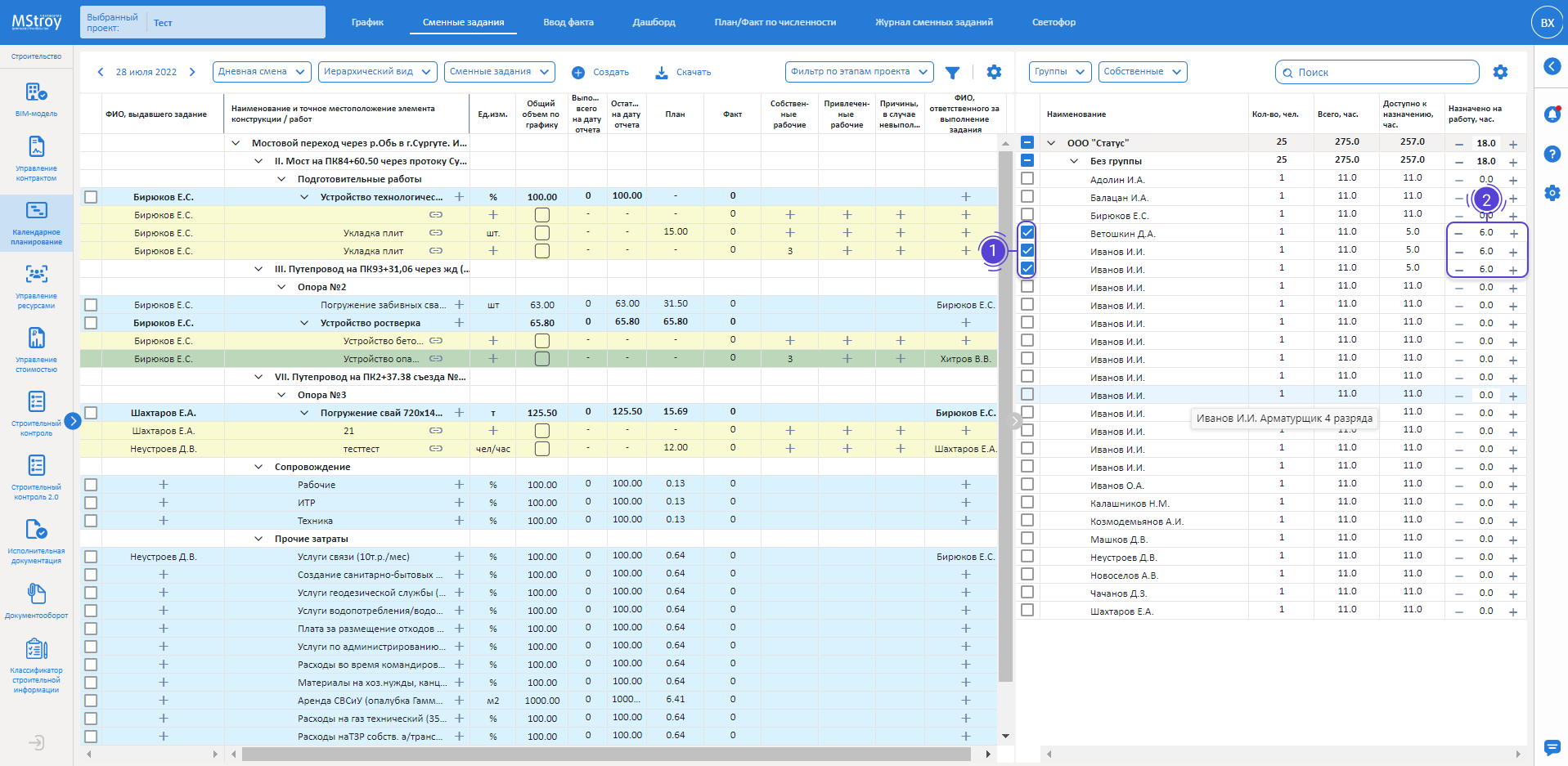Open help question mark icon
Image resolution: width=1568 pixels, height=766 pixels.
tap(1552, 154)
